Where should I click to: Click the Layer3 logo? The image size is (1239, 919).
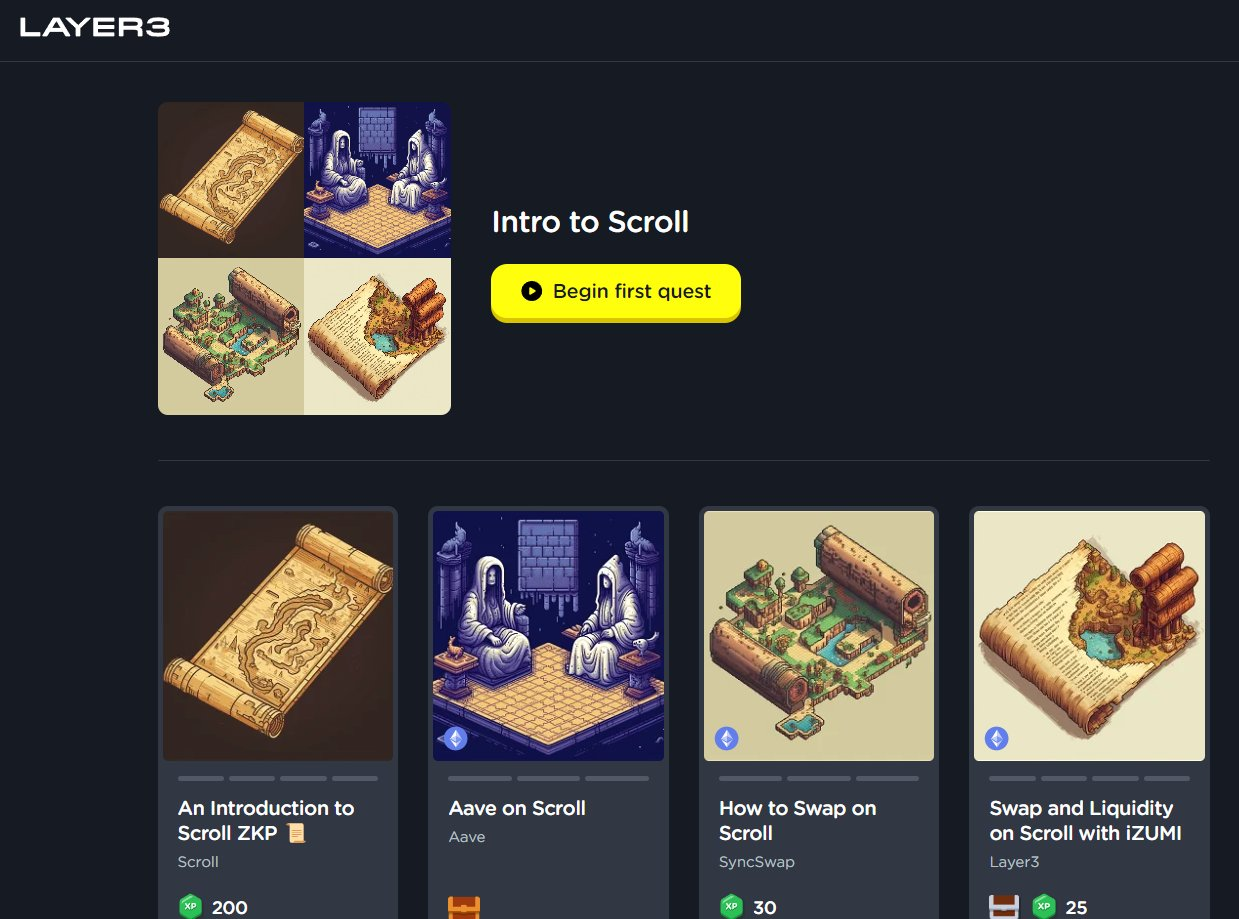point(95,28)
